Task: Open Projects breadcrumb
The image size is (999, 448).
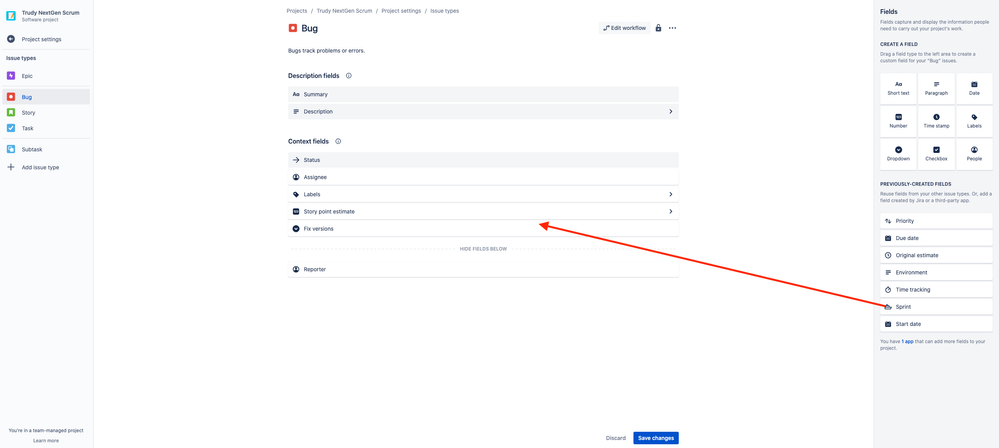Action: point(297,11)
